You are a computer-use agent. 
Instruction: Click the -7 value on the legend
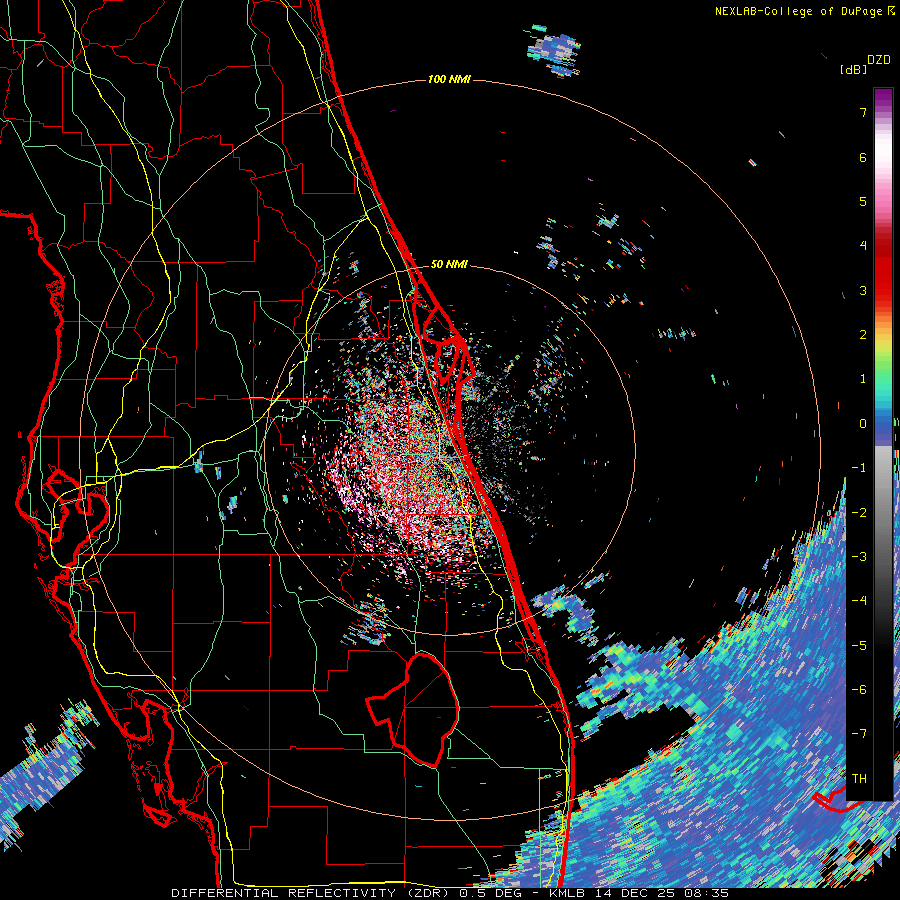point(859,734)
